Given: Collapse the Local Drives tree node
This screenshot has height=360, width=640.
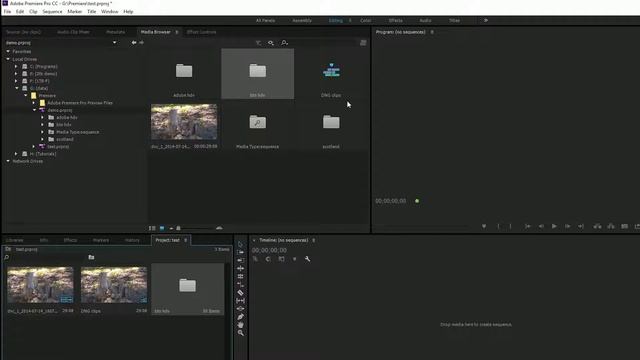Looking at the screenshot, I should tap(8, 59).
